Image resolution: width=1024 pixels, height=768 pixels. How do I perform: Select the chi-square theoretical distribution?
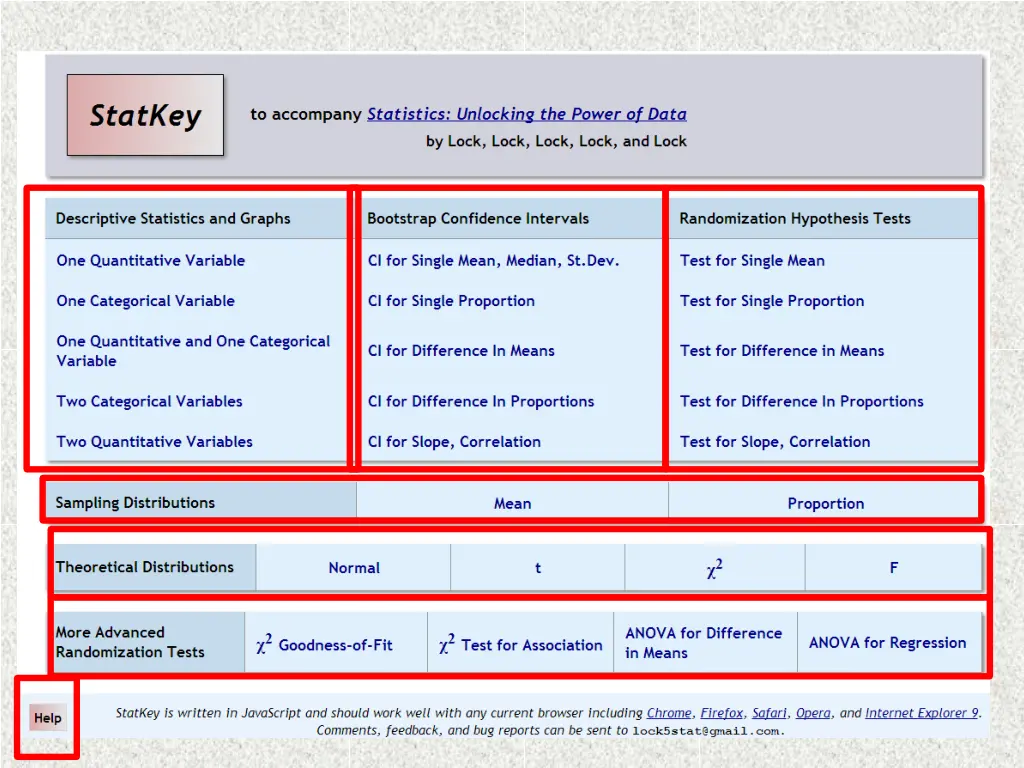[x=714, y=569]
